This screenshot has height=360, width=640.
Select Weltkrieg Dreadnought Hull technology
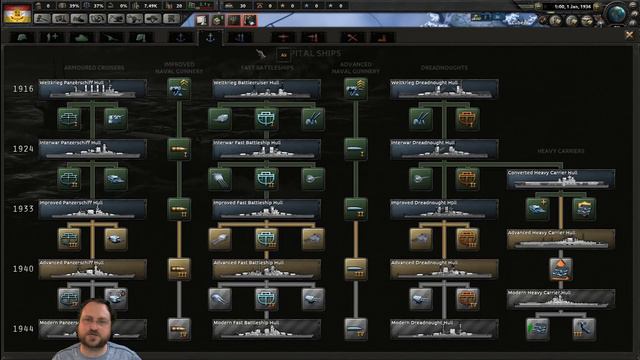point(444,89)
